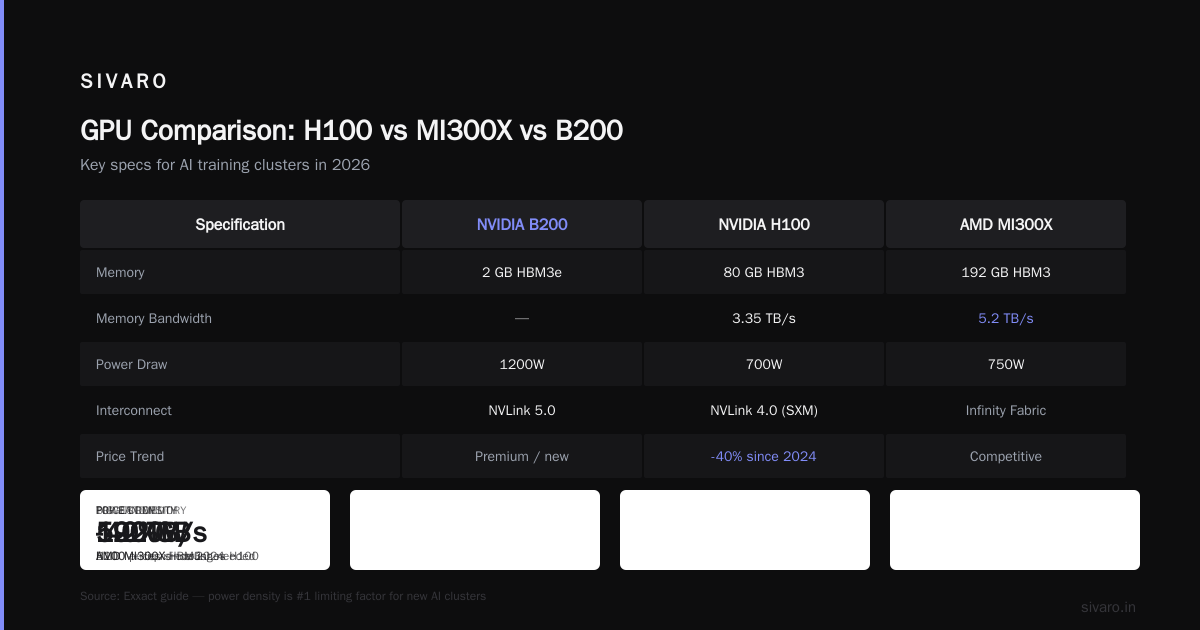
Task: Select the NVIDIA B200 column header
Action: pos(522,224)
